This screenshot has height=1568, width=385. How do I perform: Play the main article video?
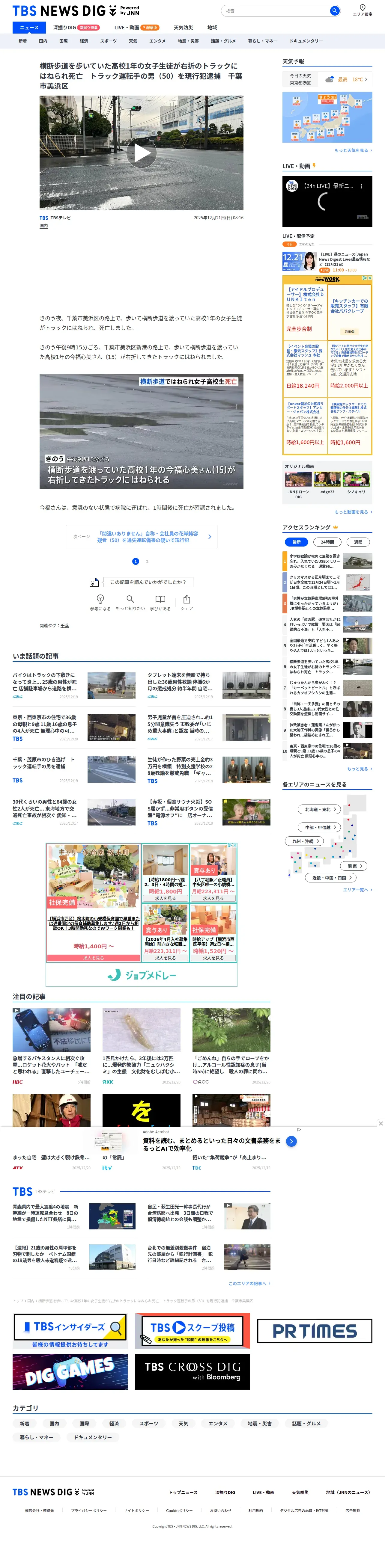[x=141, y=153]
